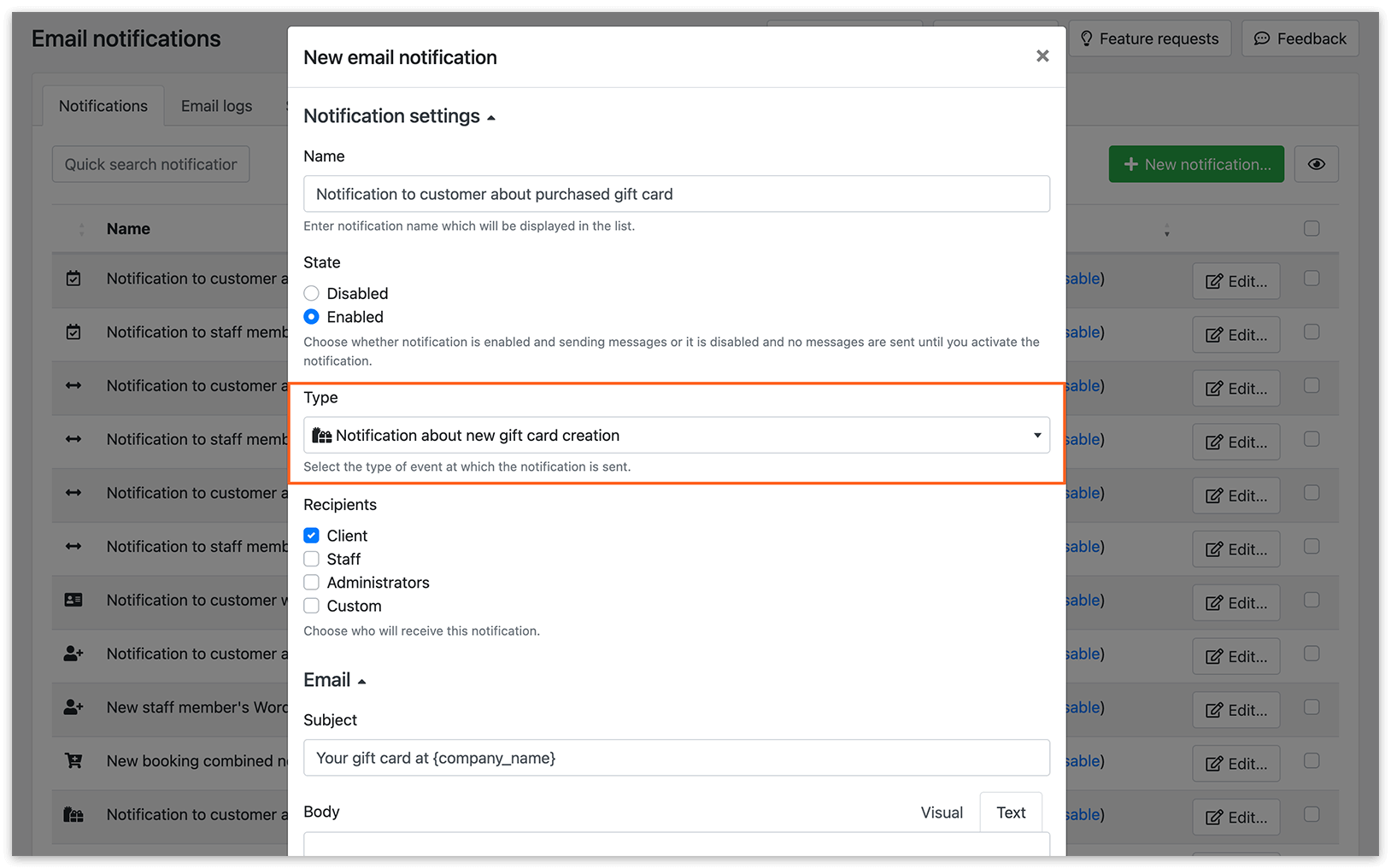Uncheck the Client recipient checkbox
The width and height of the screenshot is (1391, 868).
pos(312,536)
